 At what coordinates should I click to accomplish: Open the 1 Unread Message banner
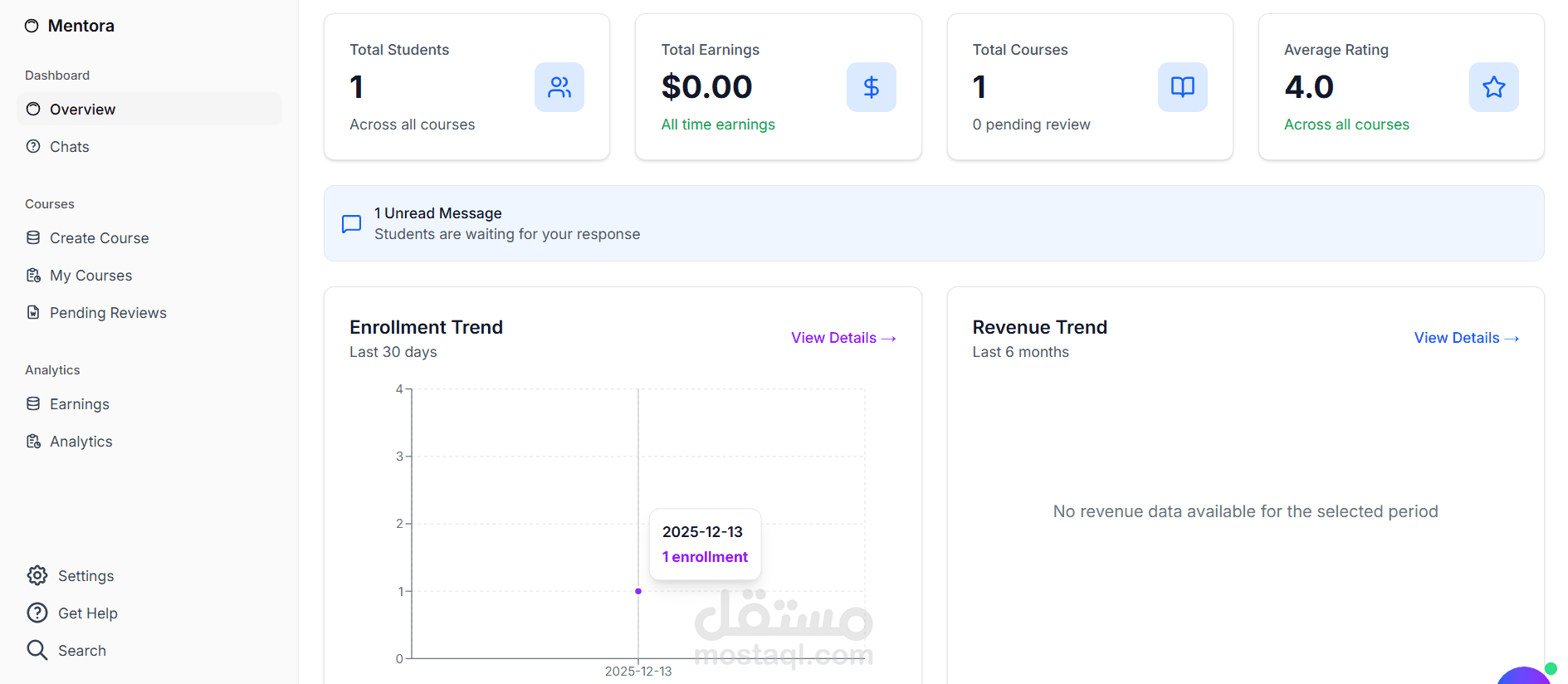934,223
